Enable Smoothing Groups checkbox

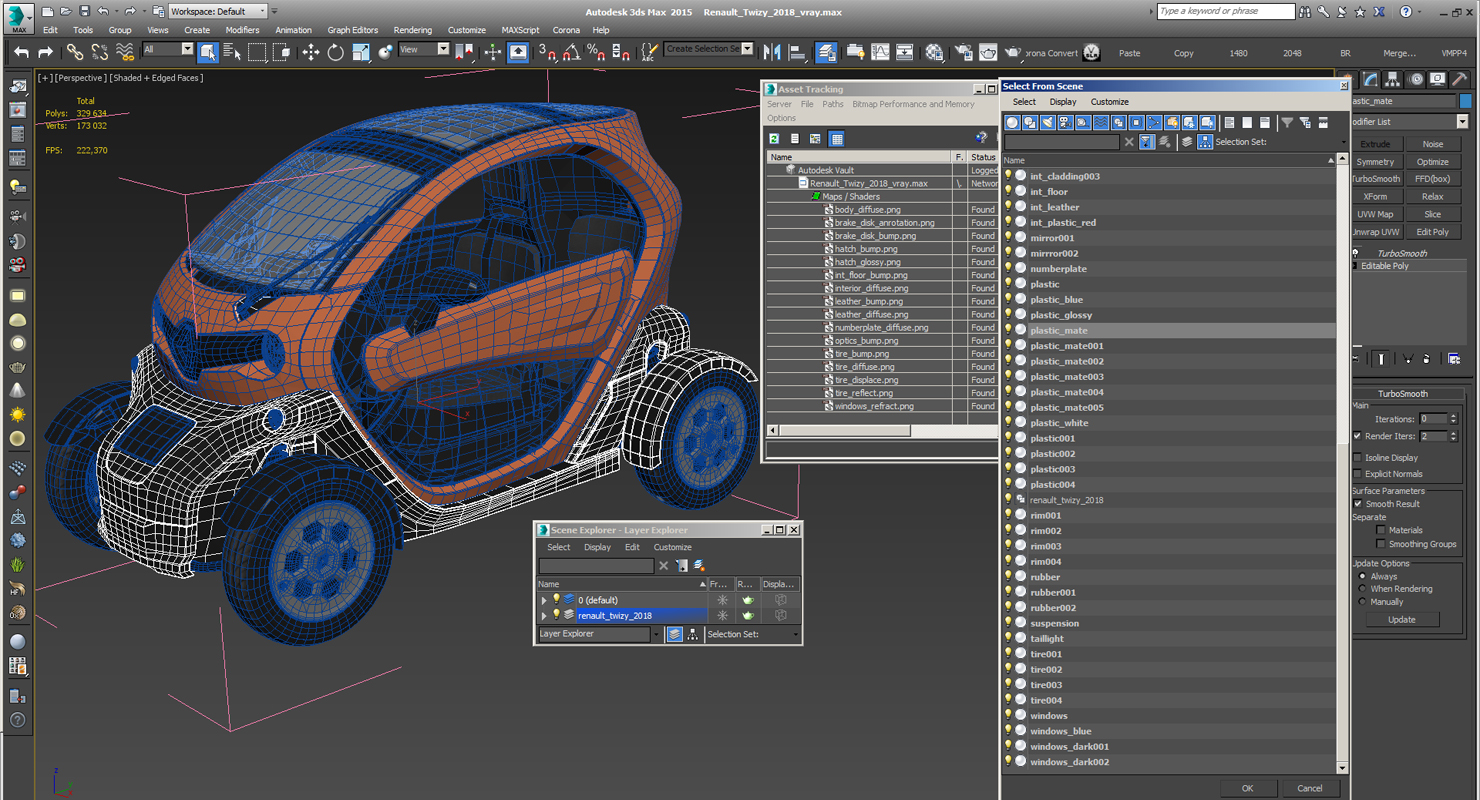click(1381, 544)
